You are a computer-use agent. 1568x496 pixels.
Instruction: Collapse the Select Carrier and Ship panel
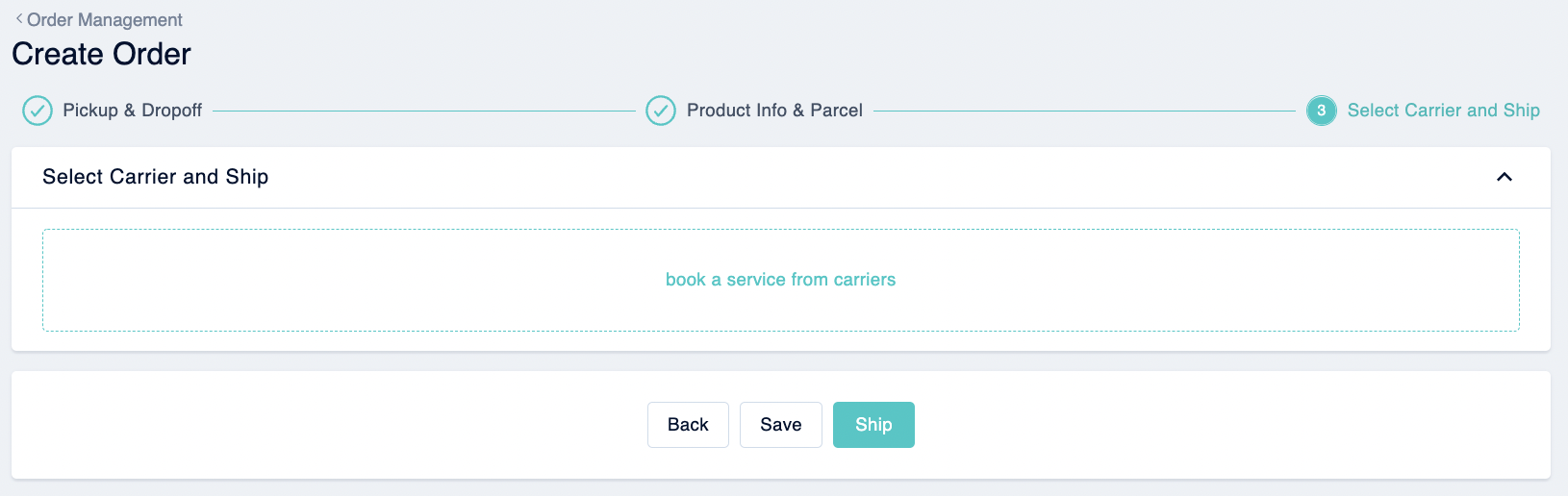point(1505,177)
